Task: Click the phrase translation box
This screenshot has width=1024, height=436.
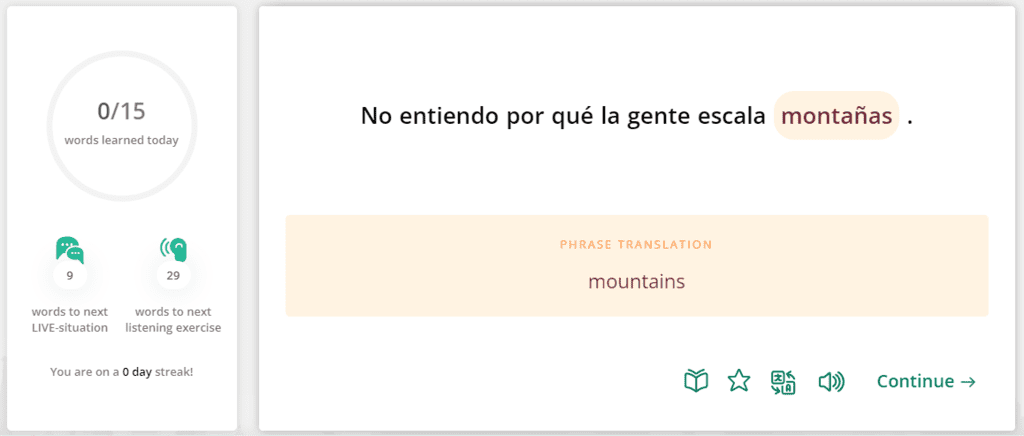Action: click(636, 265)
